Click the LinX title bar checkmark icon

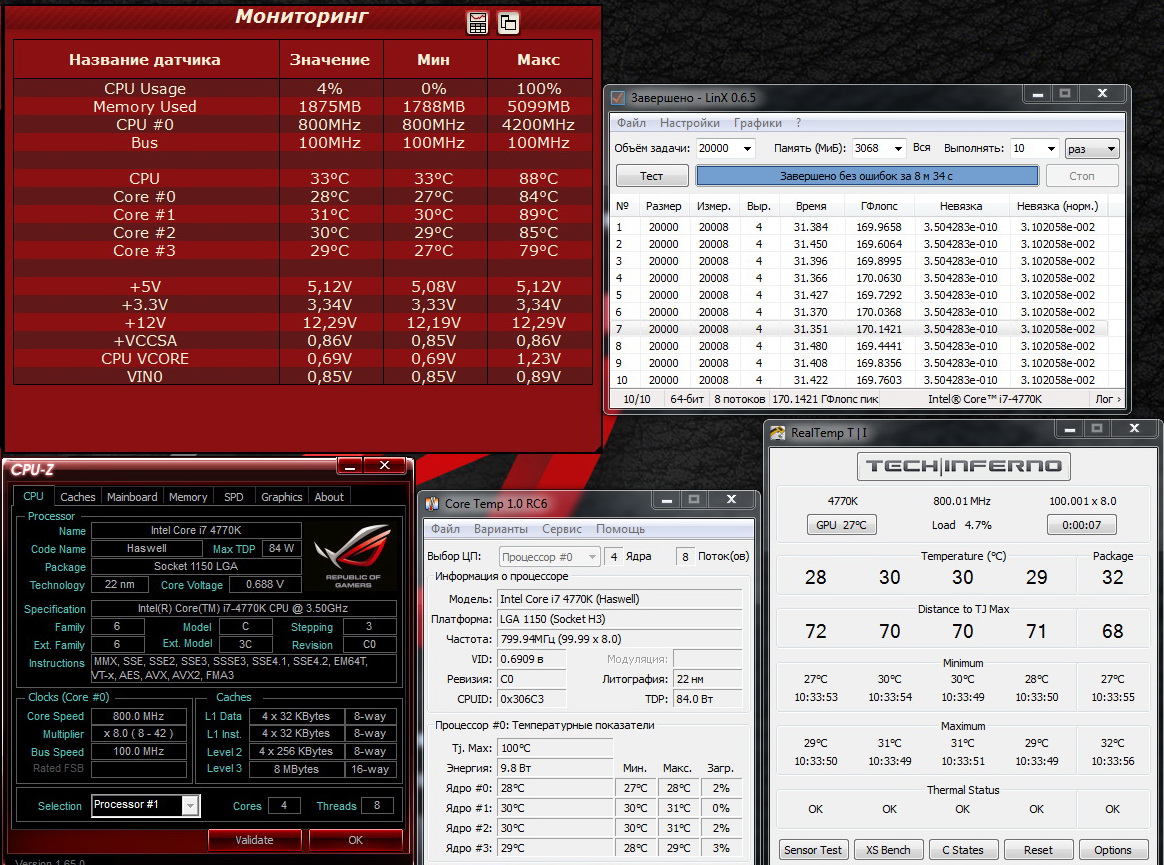(618, 97)
